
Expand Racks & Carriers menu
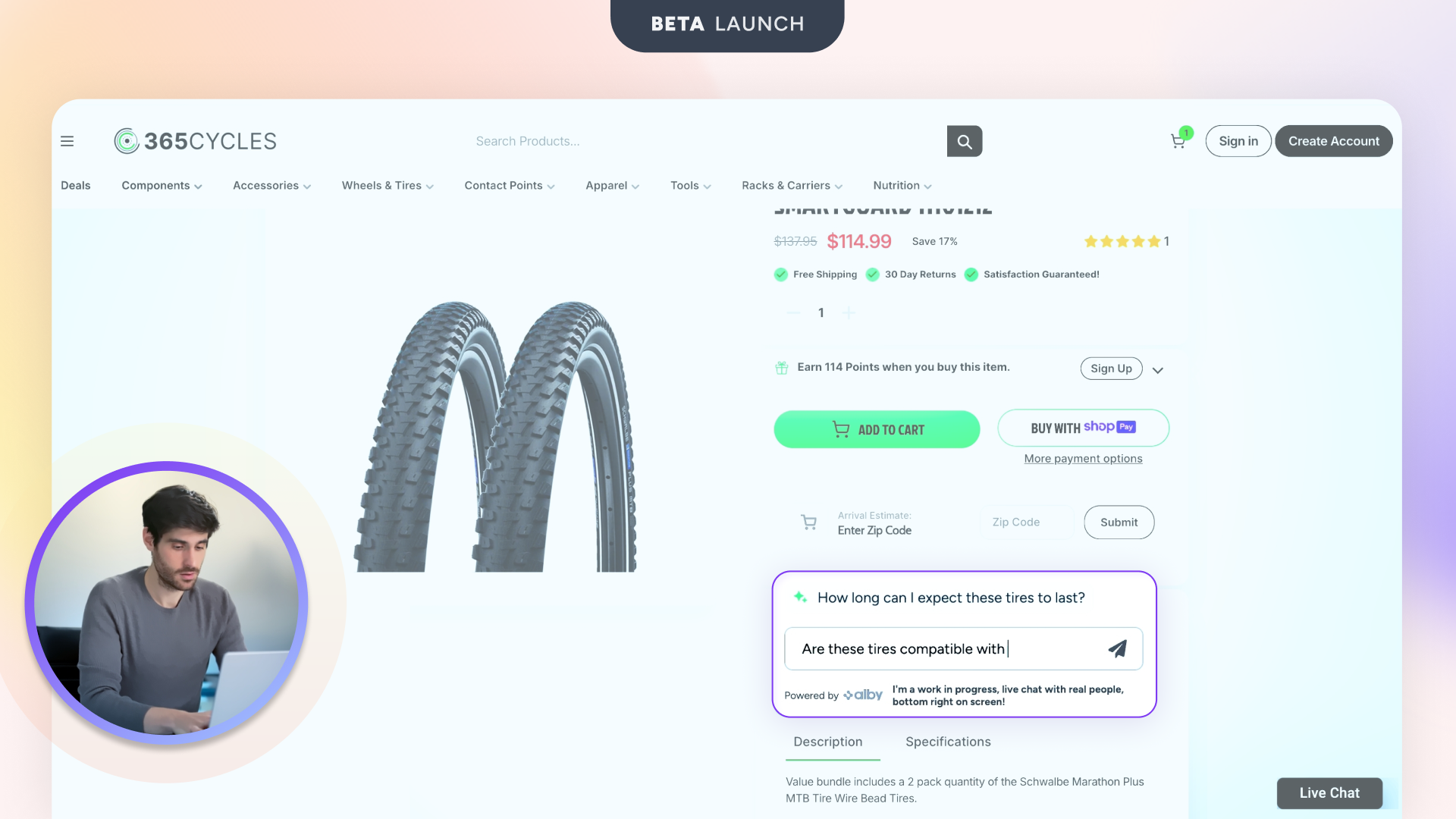(x=792, y=186)
